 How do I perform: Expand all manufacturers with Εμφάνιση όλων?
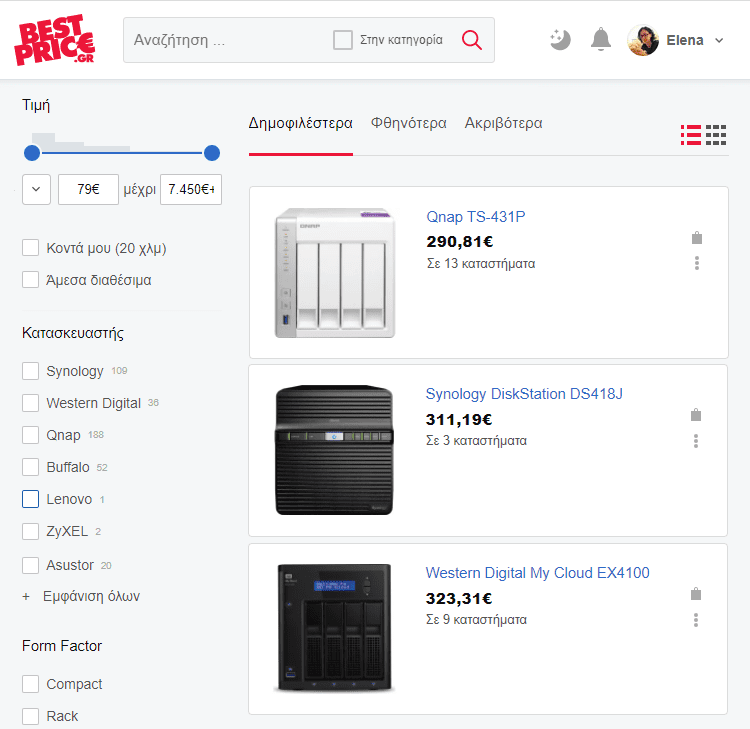click(x=91, y=596)
